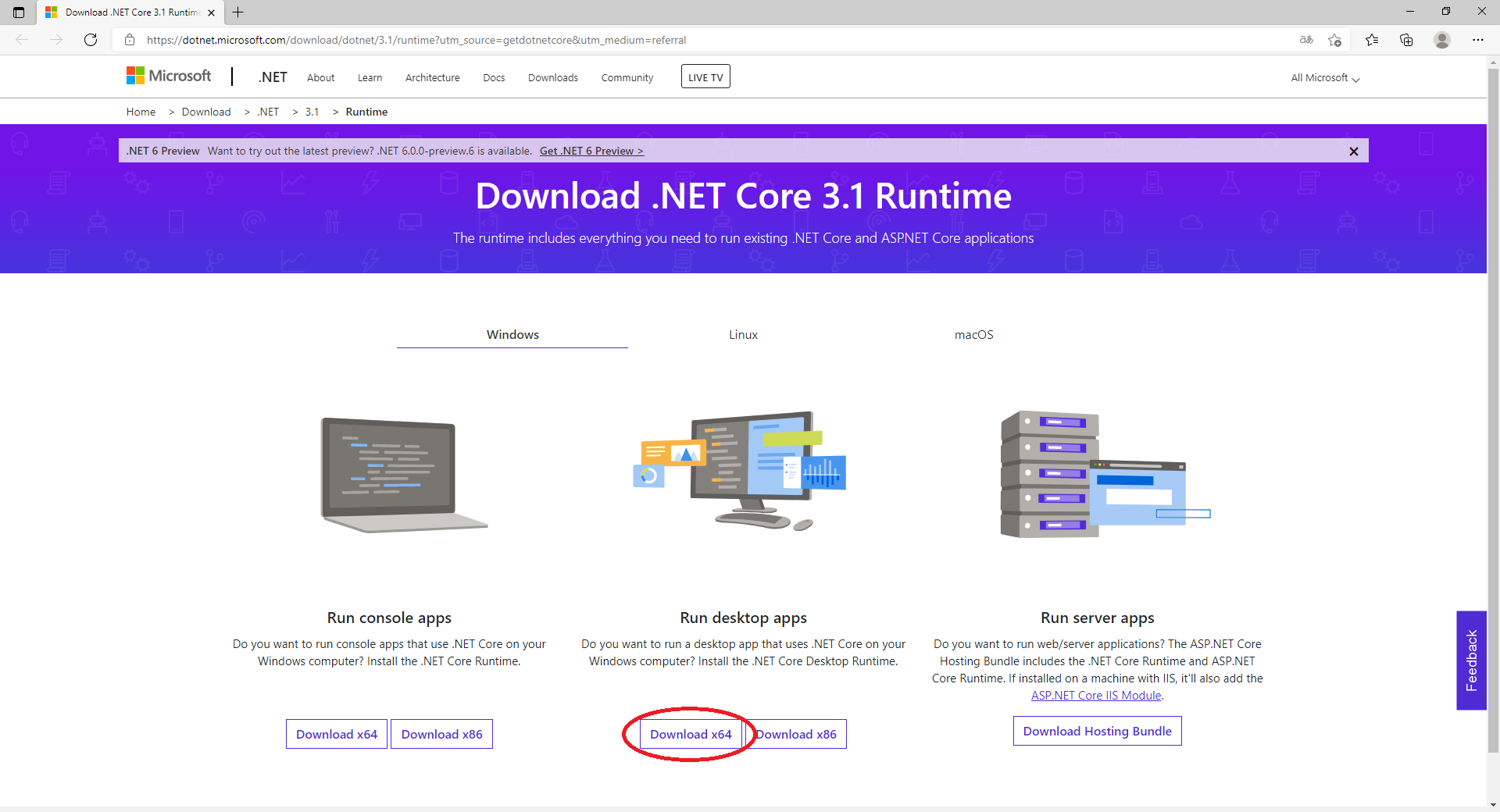Click the Run server apps heading
This screenshot has width=1500, height=812.
[1097, 618]
